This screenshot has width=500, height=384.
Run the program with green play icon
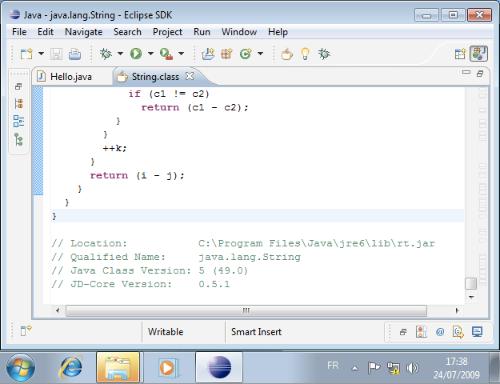point(136,53)
